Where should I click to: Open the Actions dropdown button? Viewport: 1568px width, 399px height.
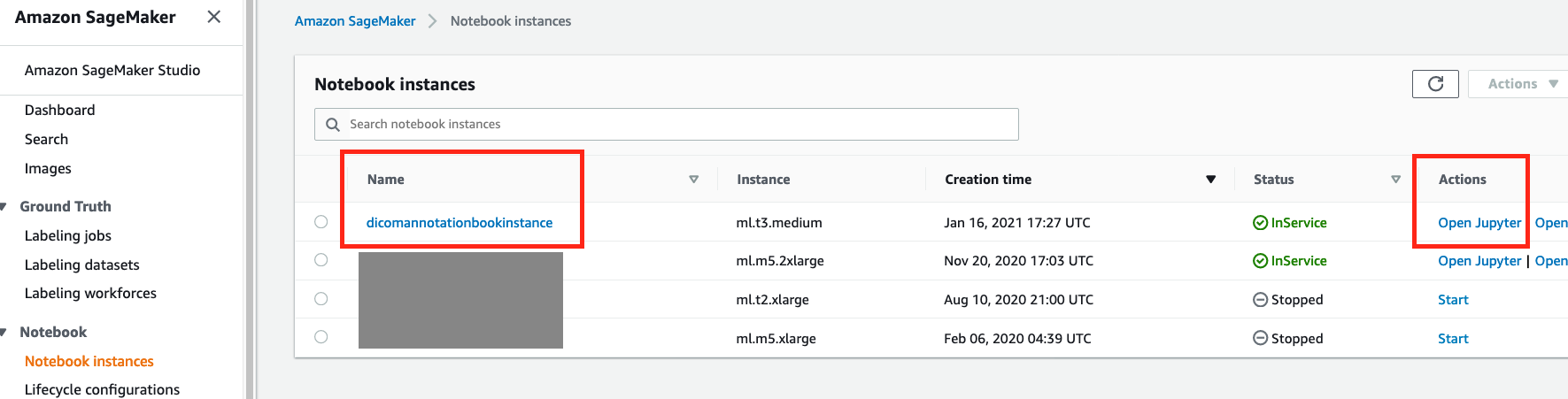coord(1518,84)
